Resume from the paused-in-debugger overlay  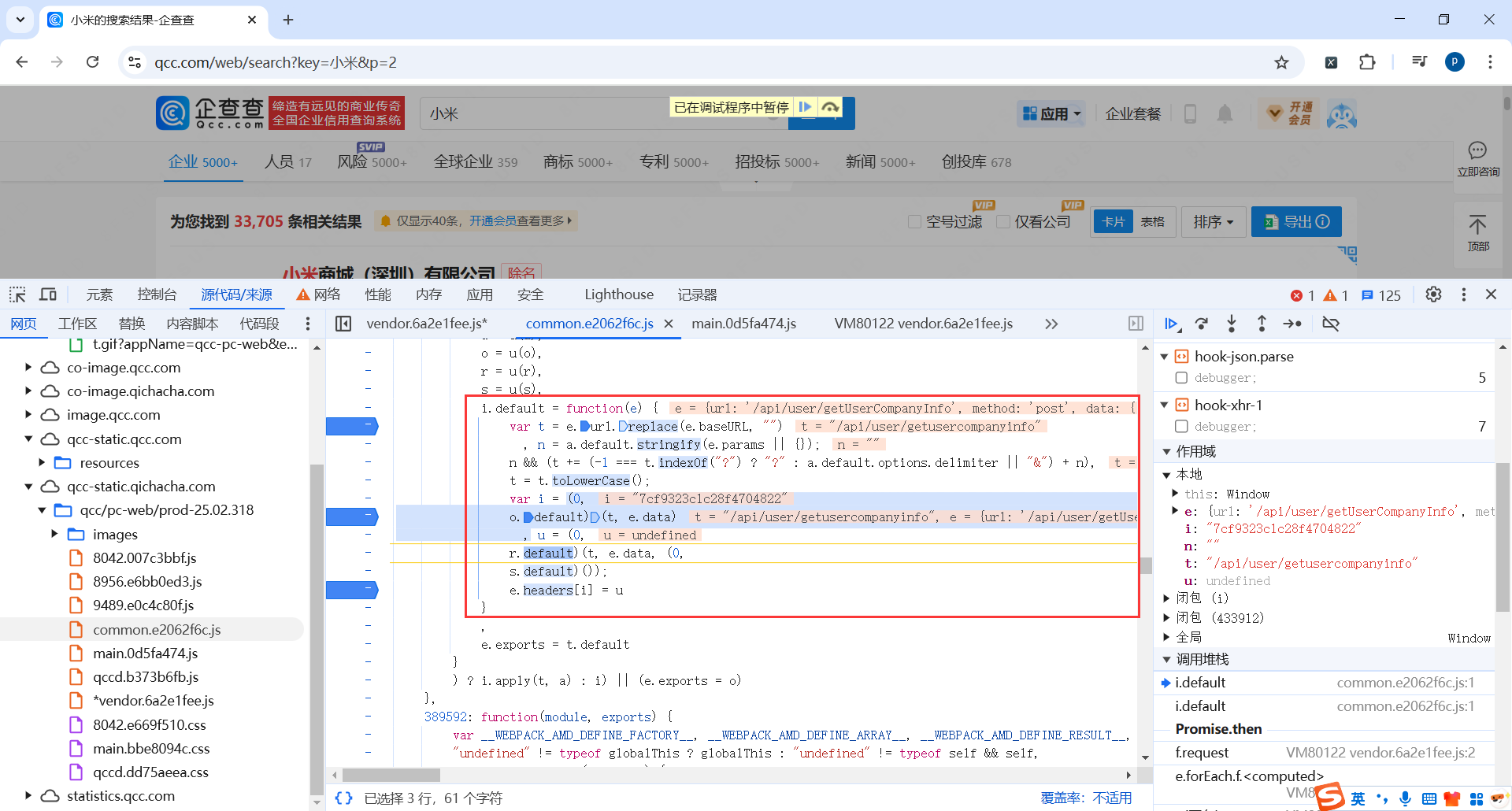point(805,107)
